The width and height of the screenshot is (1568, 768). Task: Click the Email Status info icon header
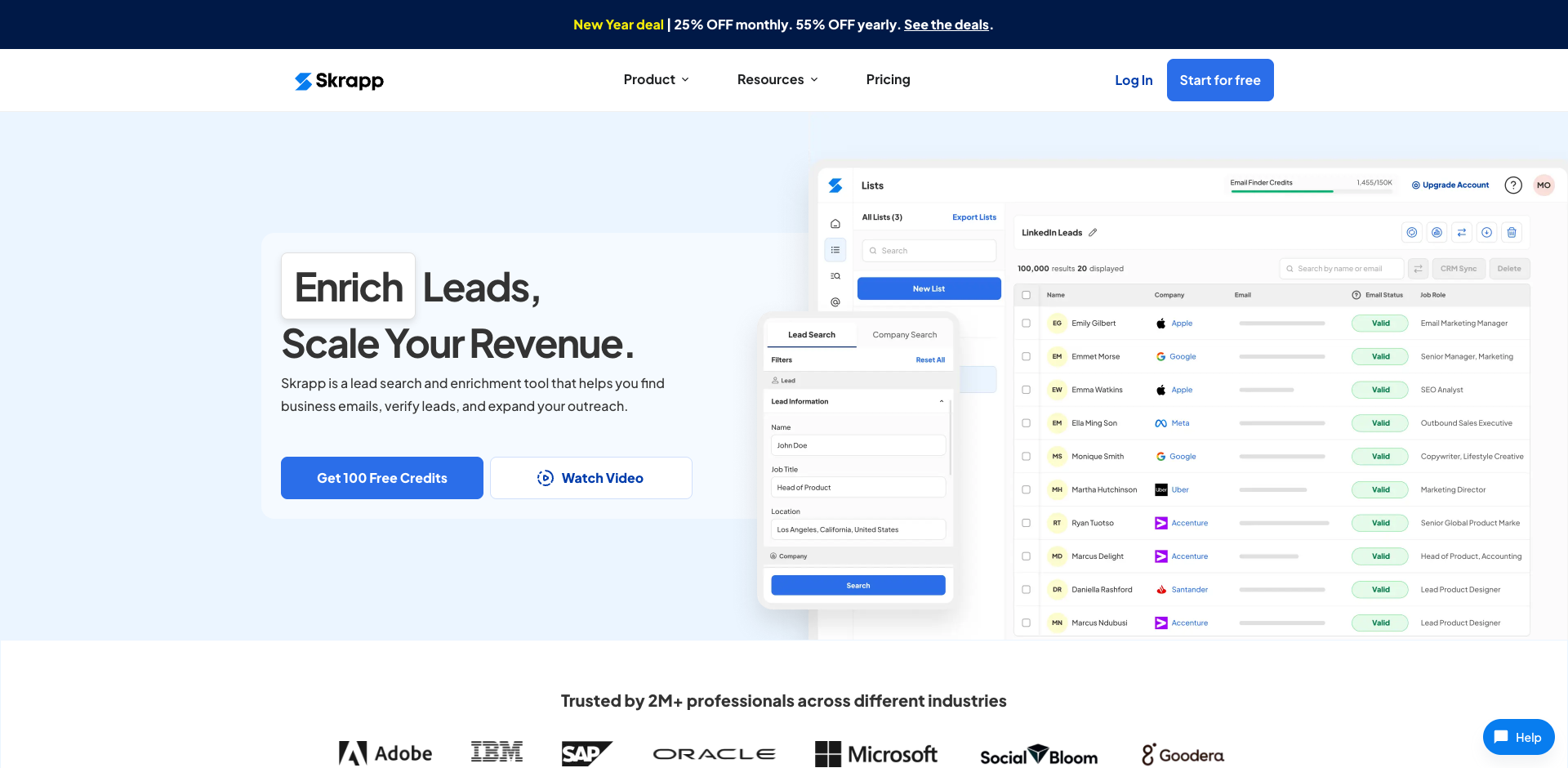tap(1356, 295)
